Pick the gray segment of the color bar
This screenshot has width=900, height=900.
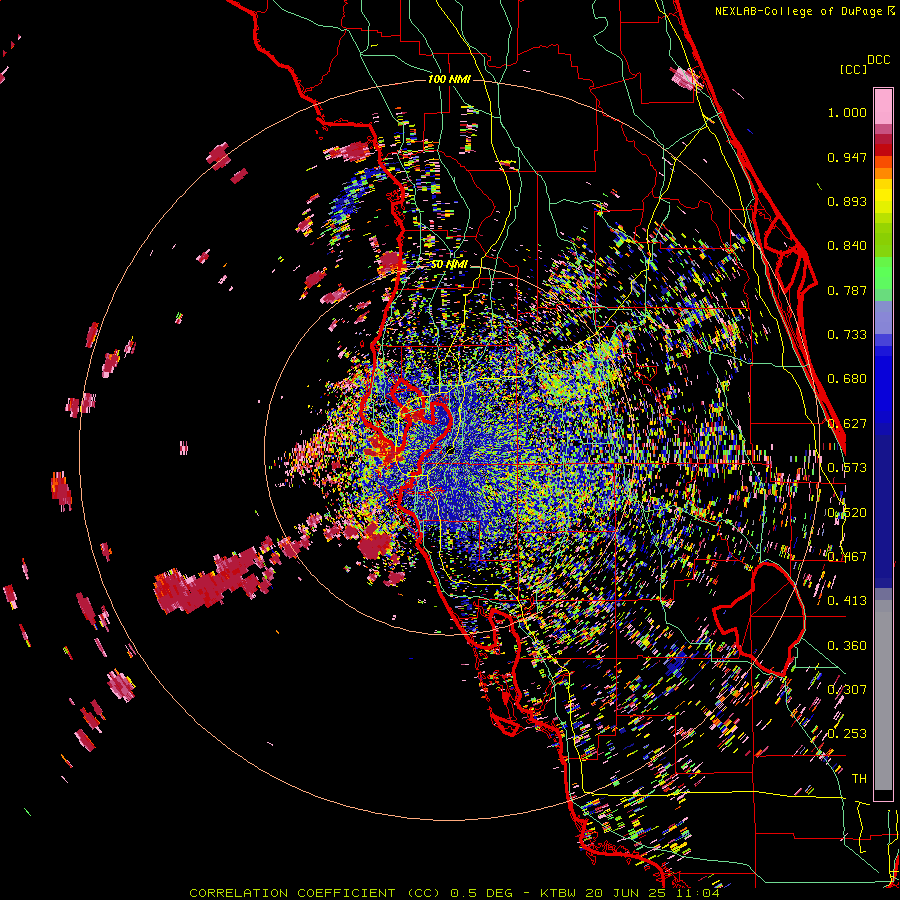[x=883, y=695]
